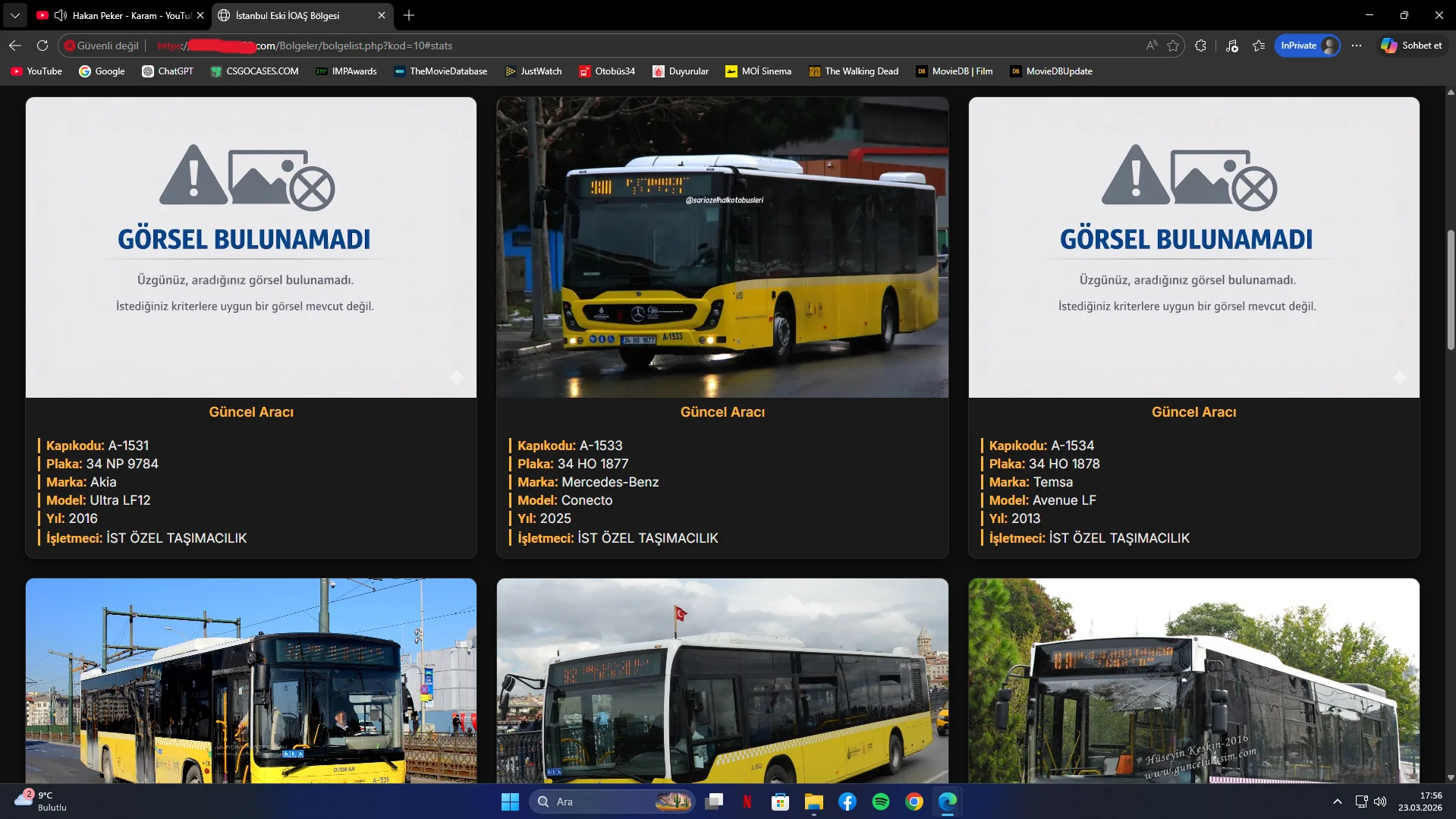Open the Otobüs34 bookmark
The width and height of the screenshot is (1456, 819).
pos(606,71)
